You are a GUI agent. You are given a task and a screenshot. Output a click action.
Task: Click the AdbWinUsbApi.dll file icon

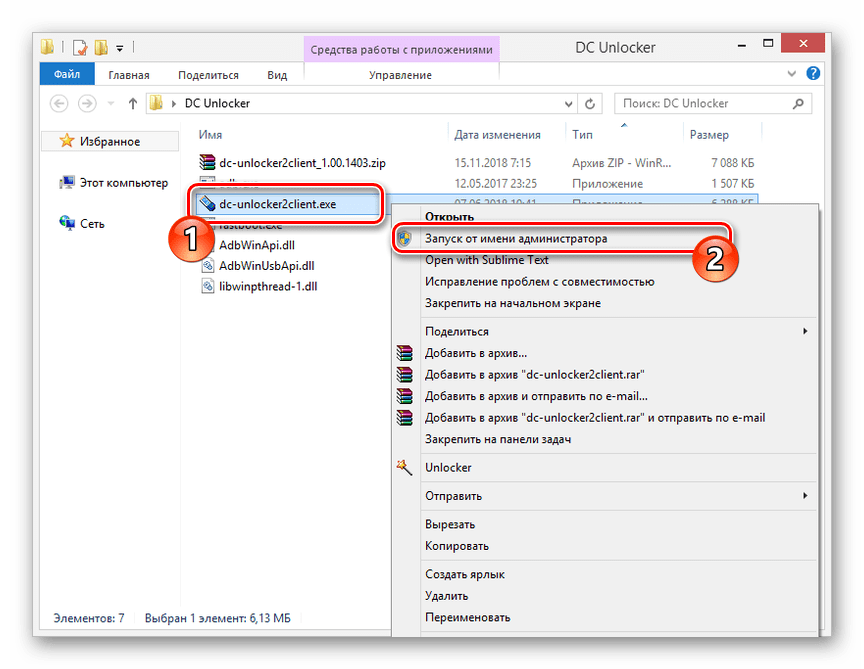(207, 266)
